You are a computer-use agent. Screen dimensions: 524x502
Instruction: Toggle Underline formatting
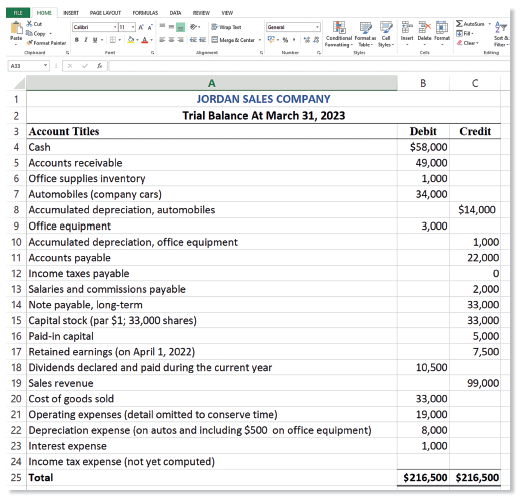95,40
